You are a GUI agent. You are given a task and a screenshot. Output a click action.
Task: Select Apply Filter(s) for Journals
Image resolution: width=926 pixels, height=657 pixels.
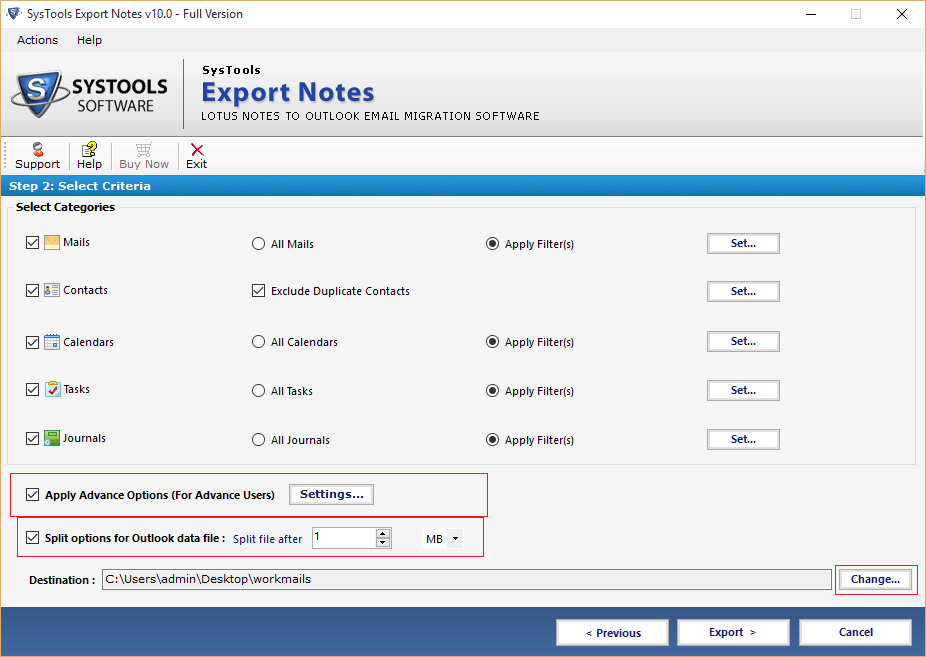pos(492,440)
